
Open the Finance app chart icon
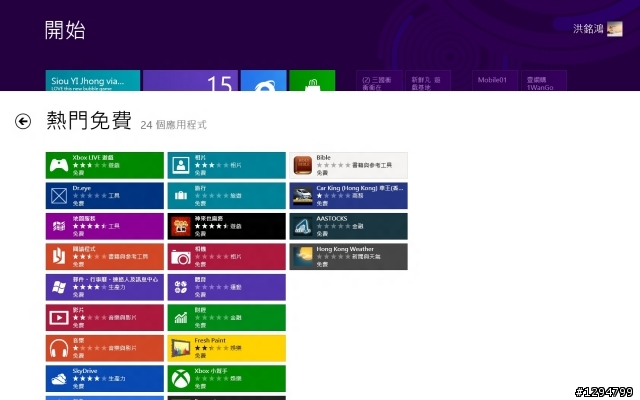(x=181, y=318)
